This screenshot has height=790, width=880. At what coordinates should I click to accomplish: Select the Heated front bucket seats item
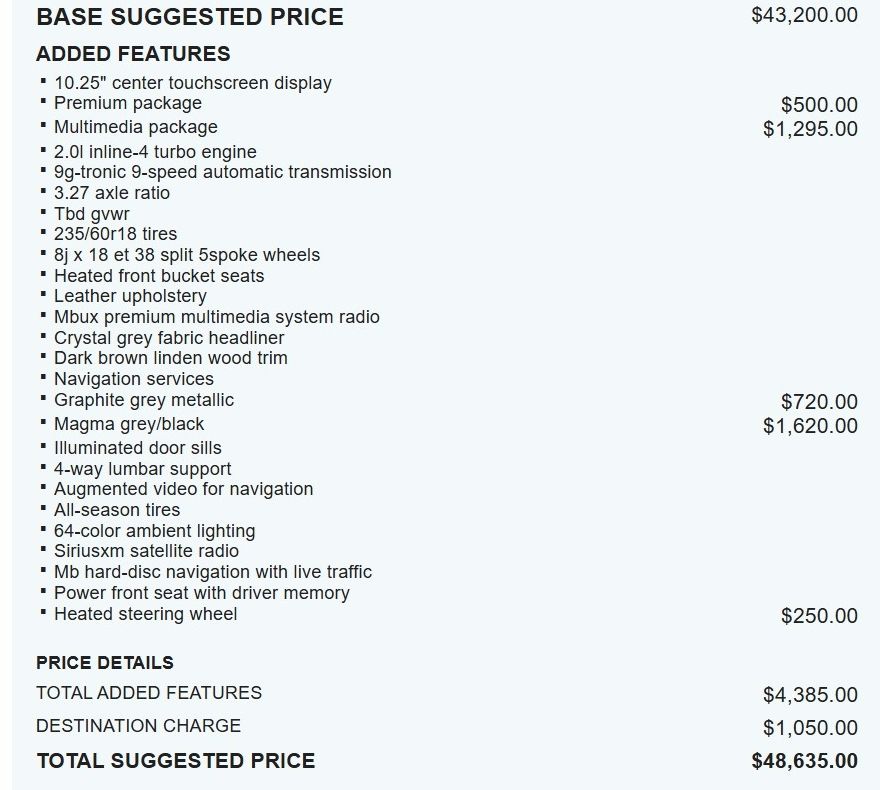click(159, 276)
